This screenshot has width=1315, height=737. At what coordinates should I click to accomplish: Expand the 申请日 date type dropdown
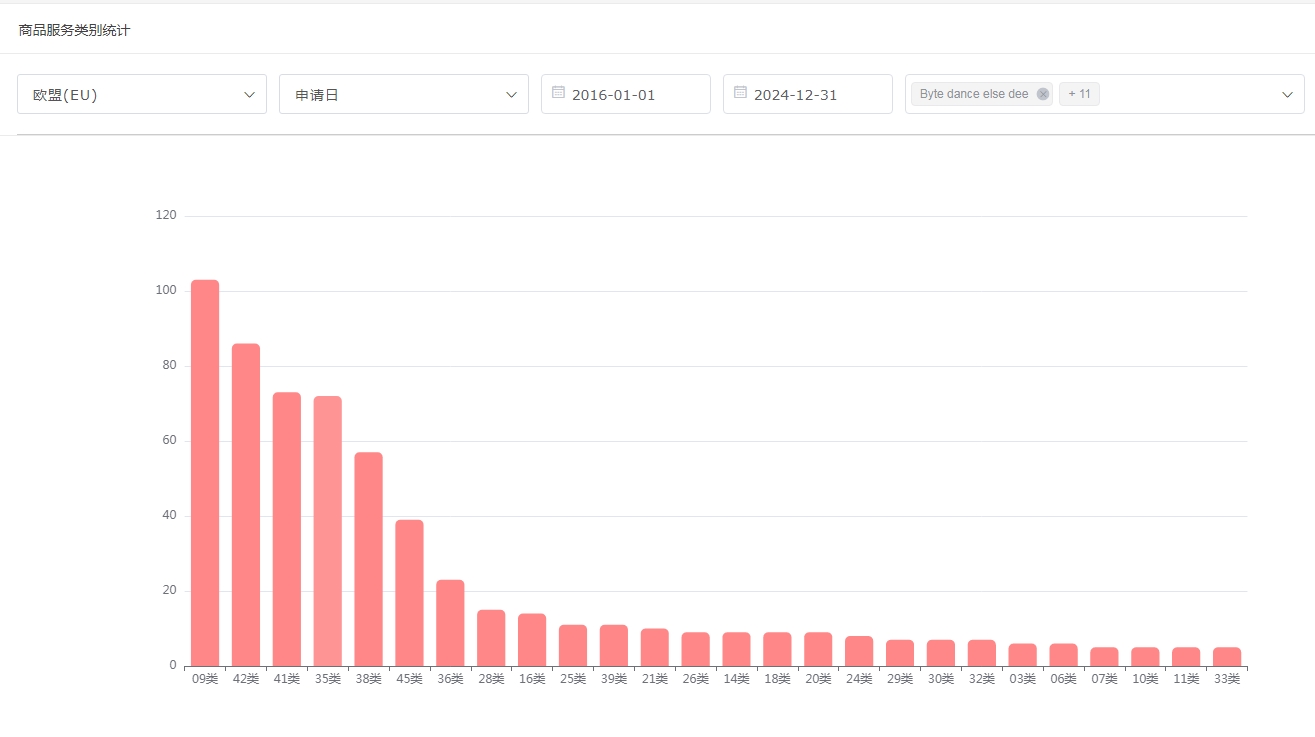pos(403,94)
